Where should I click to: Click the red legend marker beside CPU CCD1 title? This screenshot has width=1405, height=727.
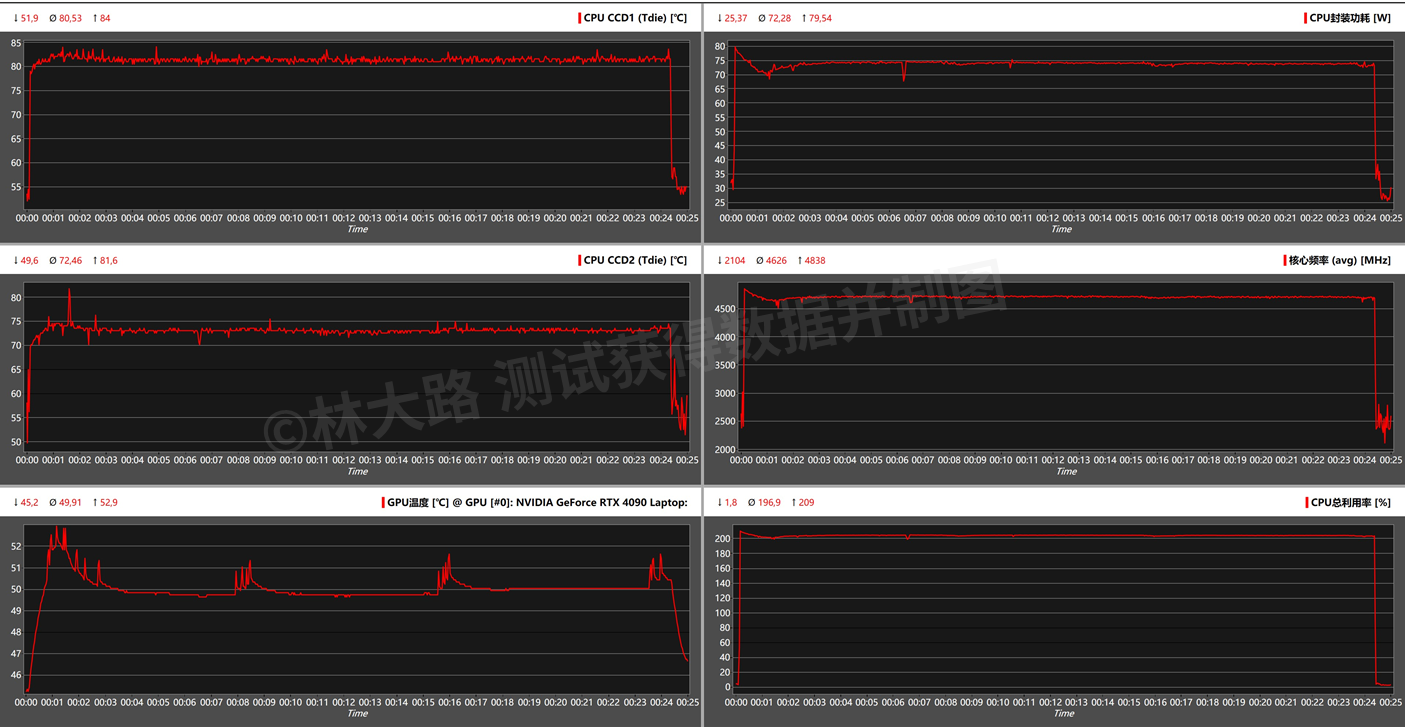(x=578, y=17)
